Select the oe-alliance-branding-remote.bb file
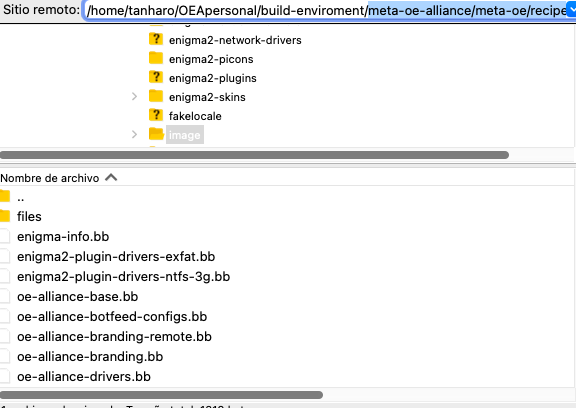The image size is (576, 408). pos(114,337)
